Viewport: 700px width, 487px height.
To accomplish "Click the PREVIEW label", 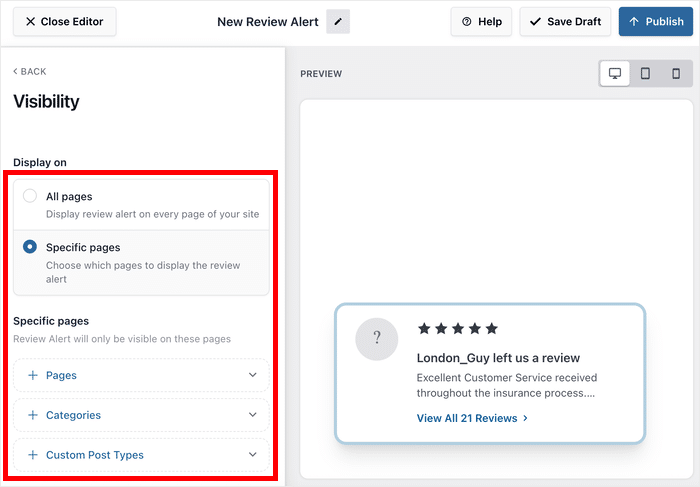I will [321, 74].
